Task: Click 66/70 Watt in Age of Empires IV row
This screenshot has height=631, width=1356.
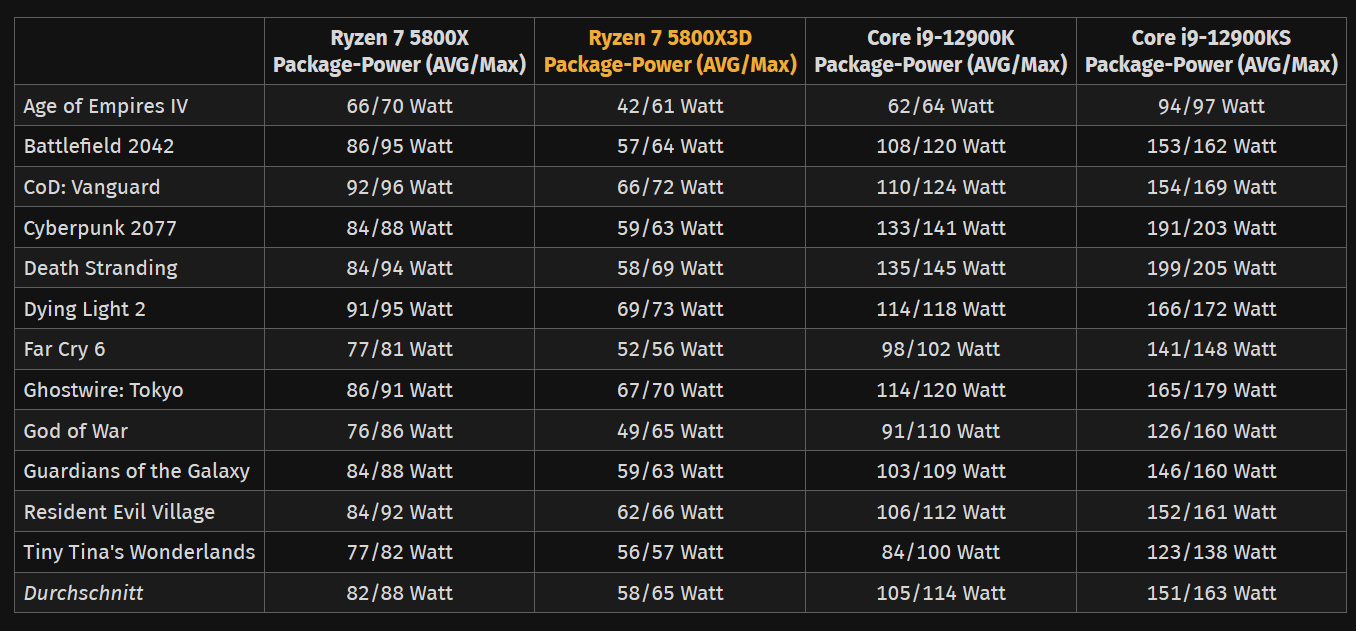Action: pos(400,106)
